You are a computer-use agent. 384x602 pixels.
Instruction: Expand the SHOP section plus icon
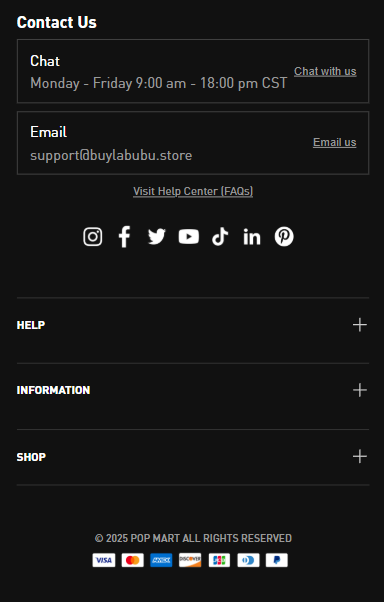360,456
